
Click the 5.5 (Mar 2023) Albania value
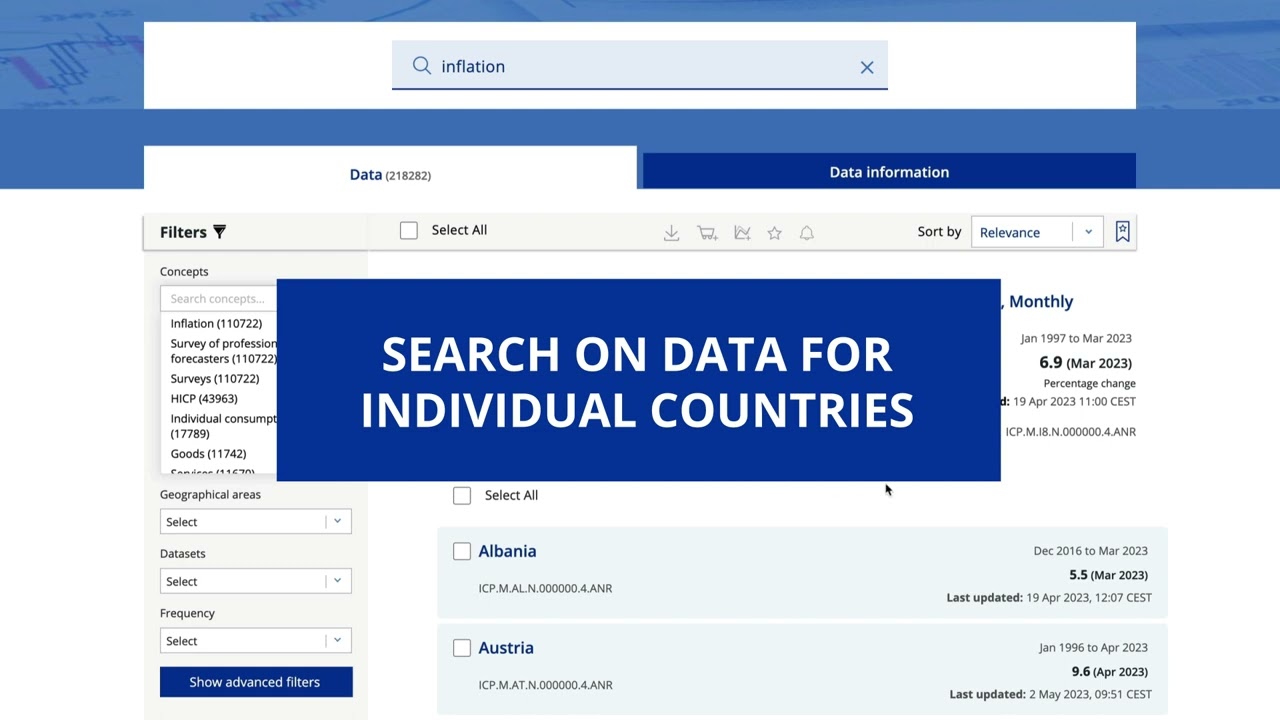point(1108,575)
